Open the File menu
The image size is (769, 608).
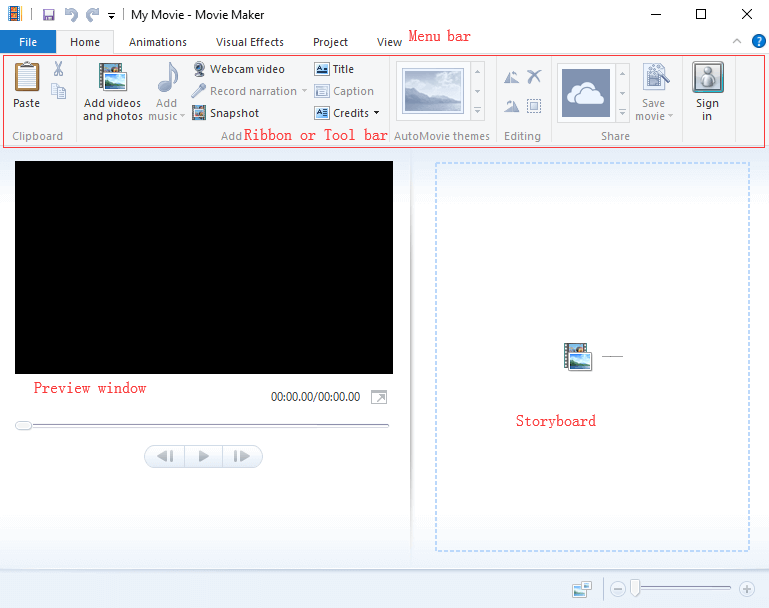click(28, 42)
